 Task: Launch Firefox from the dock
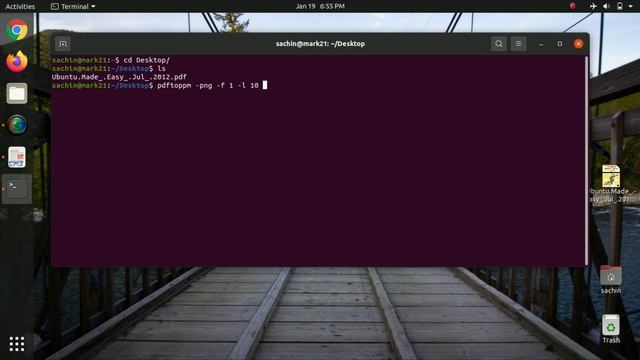(x=17, y=62)
